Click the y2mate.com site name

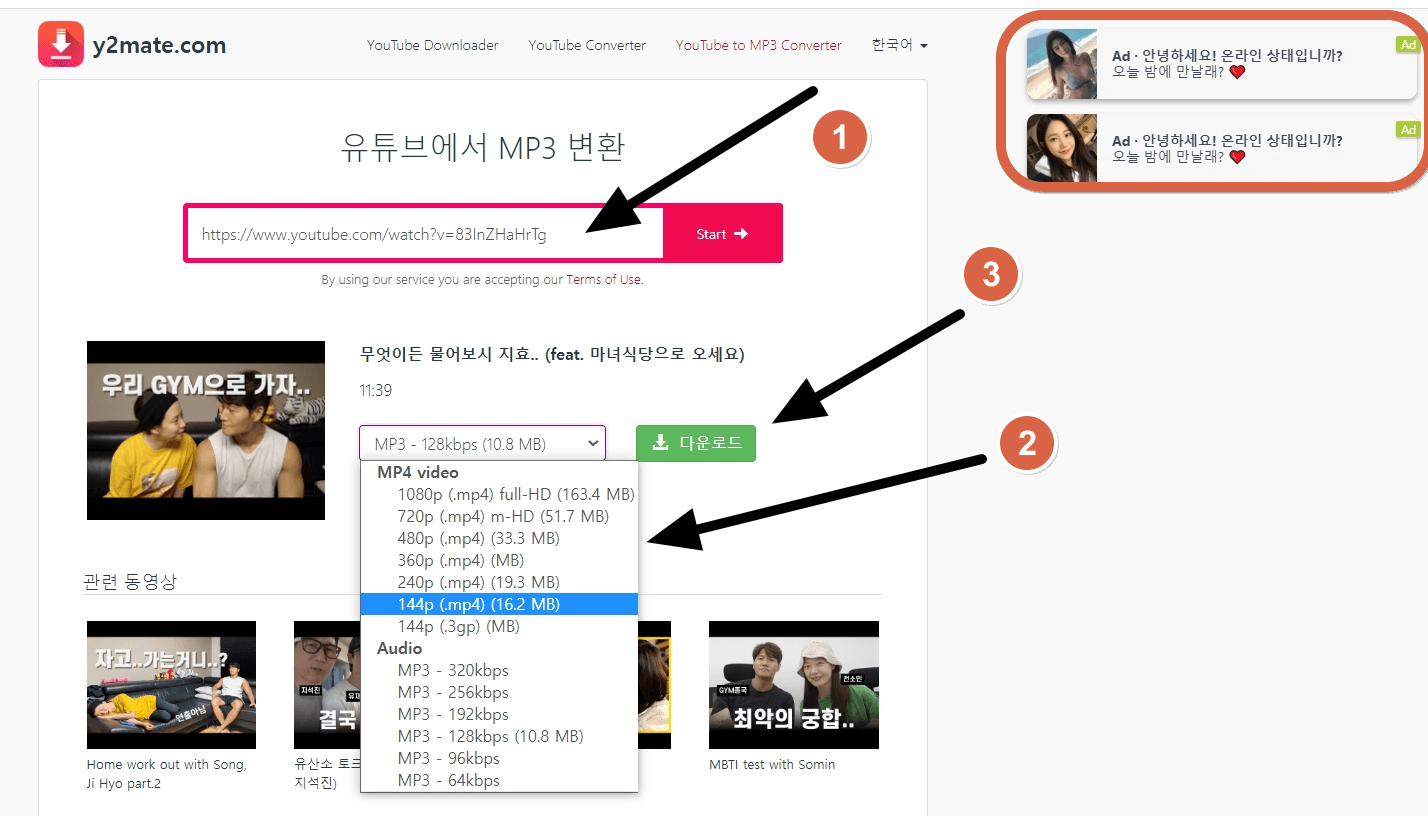(x=160, y=45)
